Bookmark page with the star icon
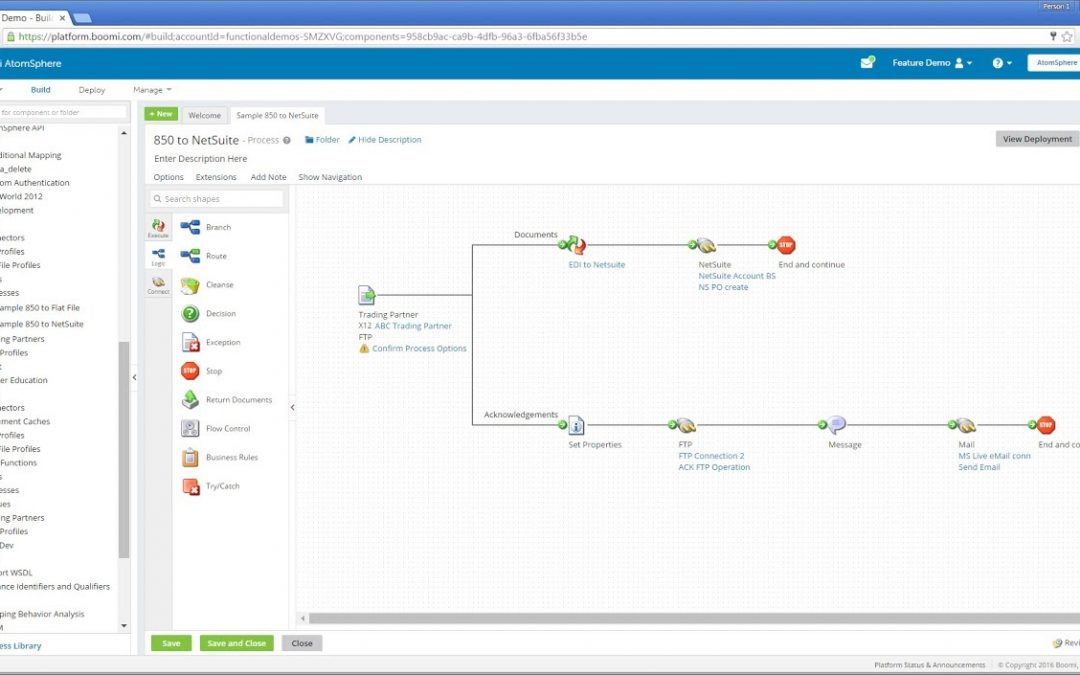Viewport: 1080px width, 675px height. pos(1067,37)
